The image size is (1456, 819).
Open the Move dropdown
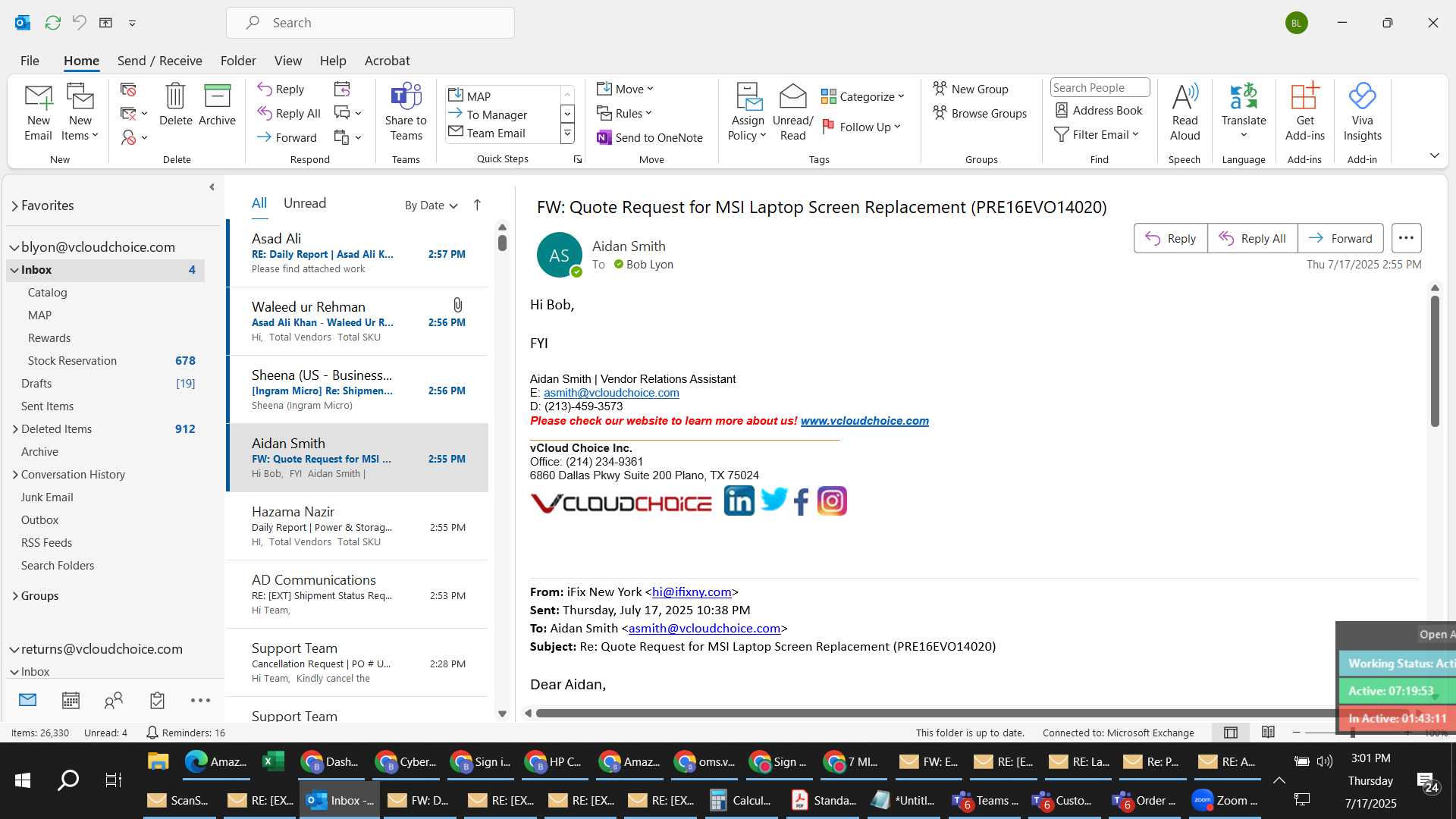click(625, 89)
